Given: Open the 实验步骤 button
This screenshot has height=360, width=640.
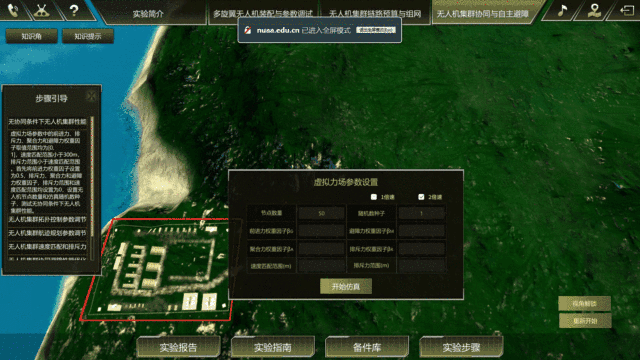Looking at the screenshot, I should [461, 347].
